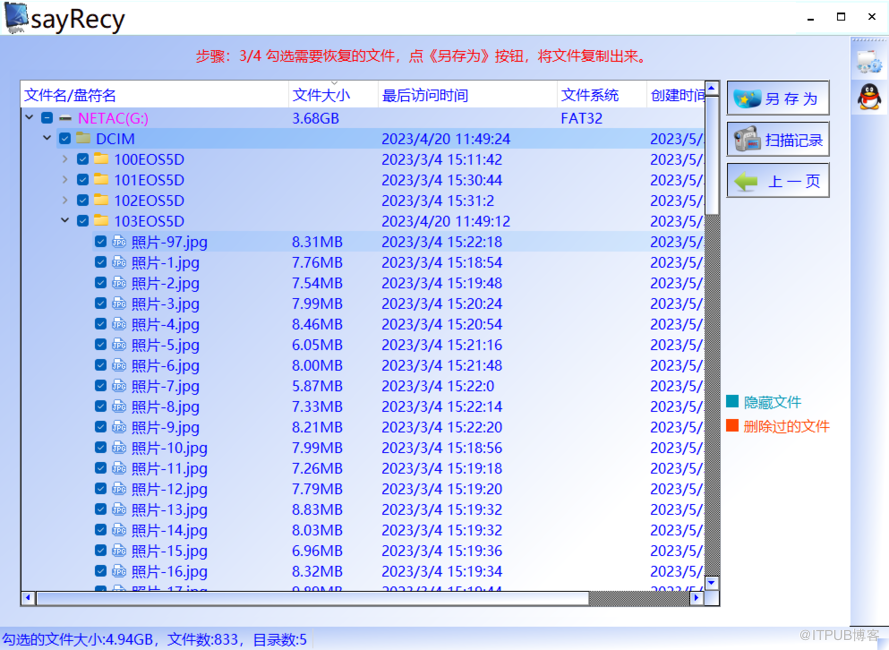
Task: Go back with 上一页 button
Action: (x=778, y=180)
